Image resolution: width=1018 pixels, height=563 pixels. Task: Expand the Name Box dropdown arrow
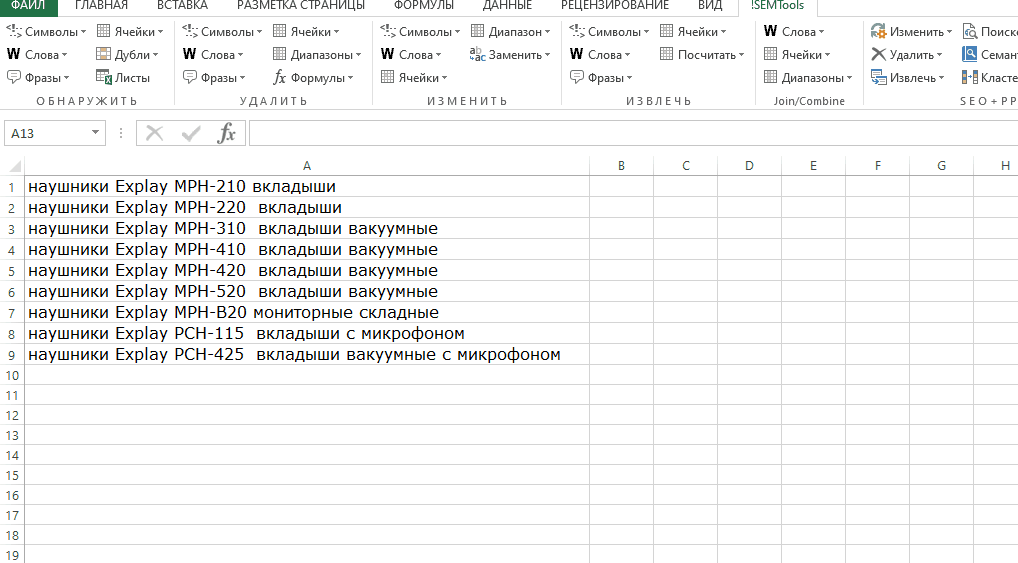coord(95,132)
